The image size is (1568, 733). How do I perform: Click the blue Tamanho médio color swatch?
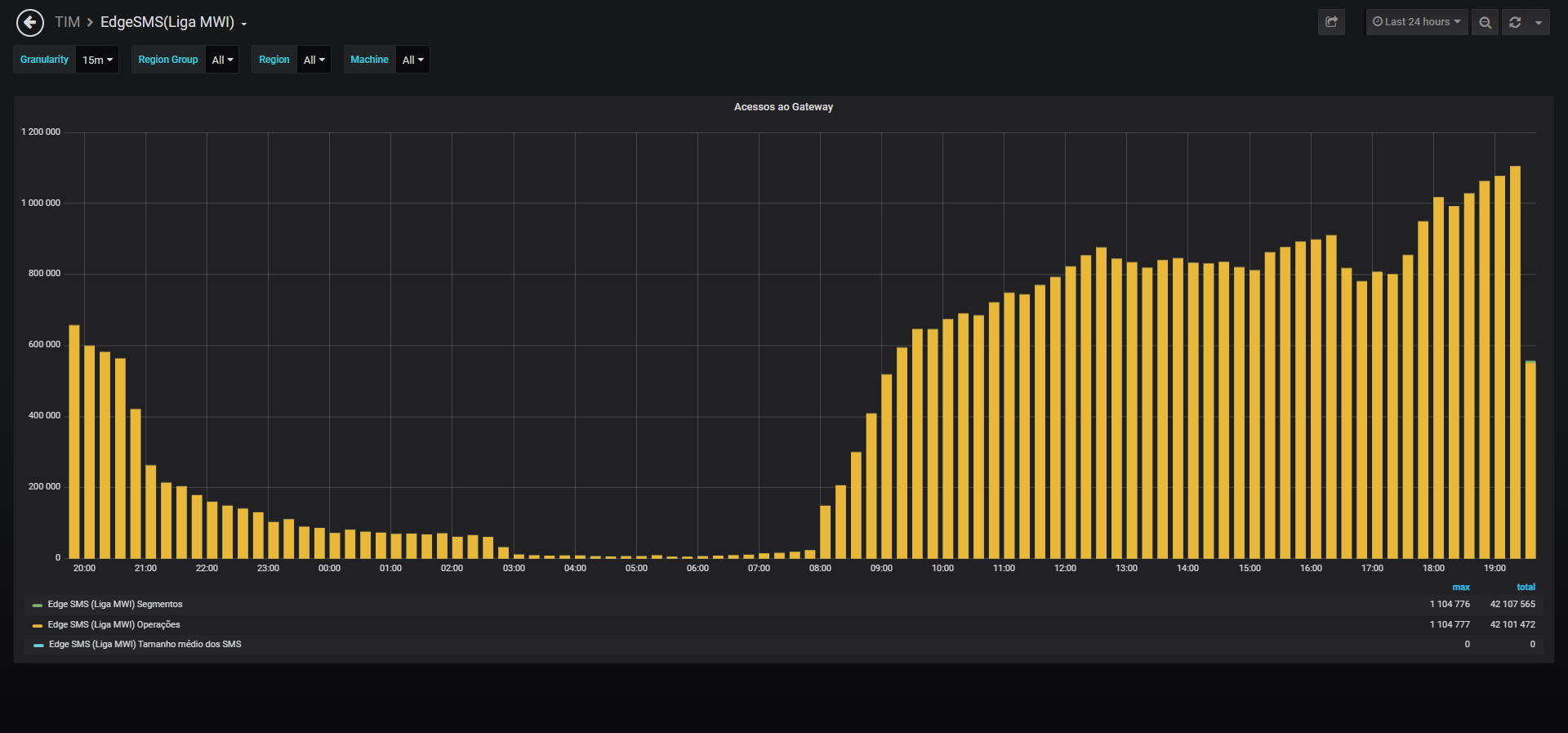point(38,645)
